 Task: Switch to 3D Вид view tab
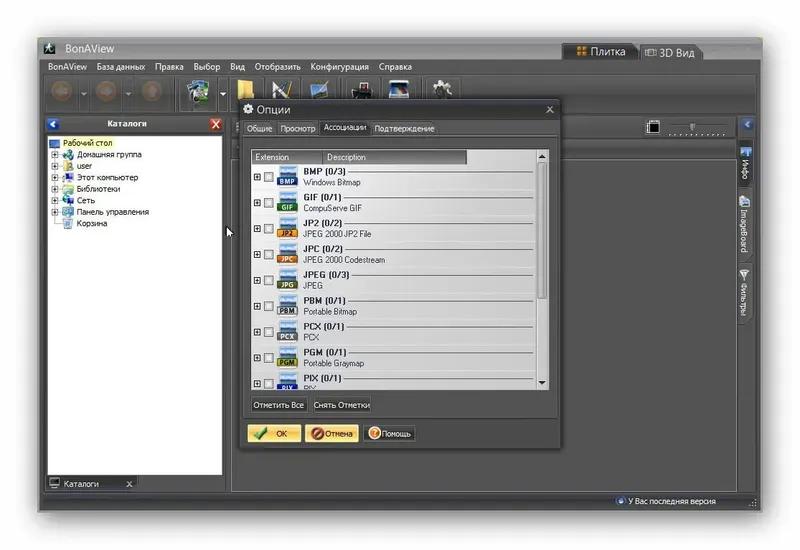(x=671, y=53)
